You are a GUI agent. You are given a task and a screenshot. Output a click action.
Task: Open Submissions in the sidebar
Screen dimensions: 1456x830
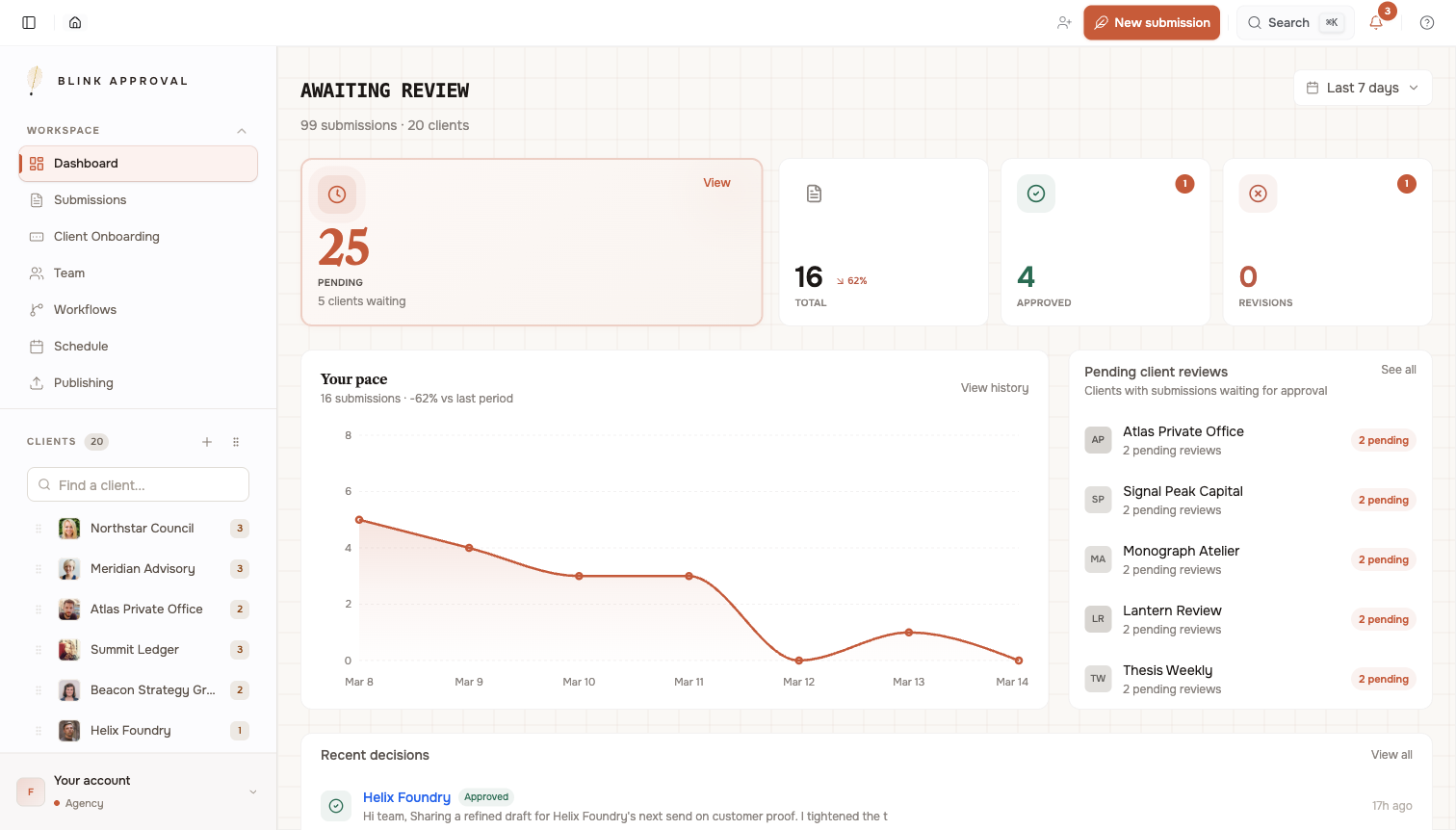tap(90, 200)
